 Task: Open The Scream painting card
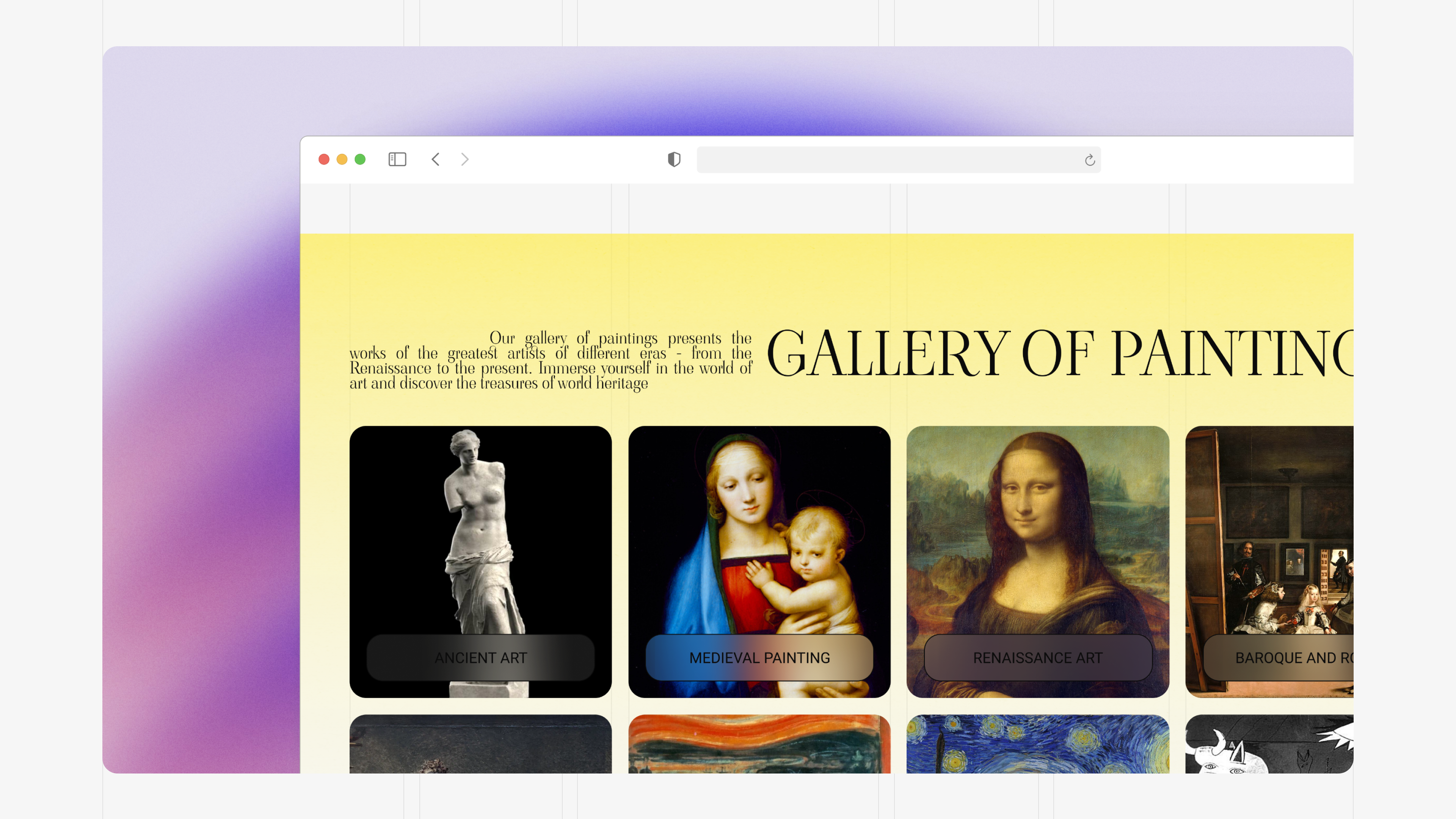759,744
